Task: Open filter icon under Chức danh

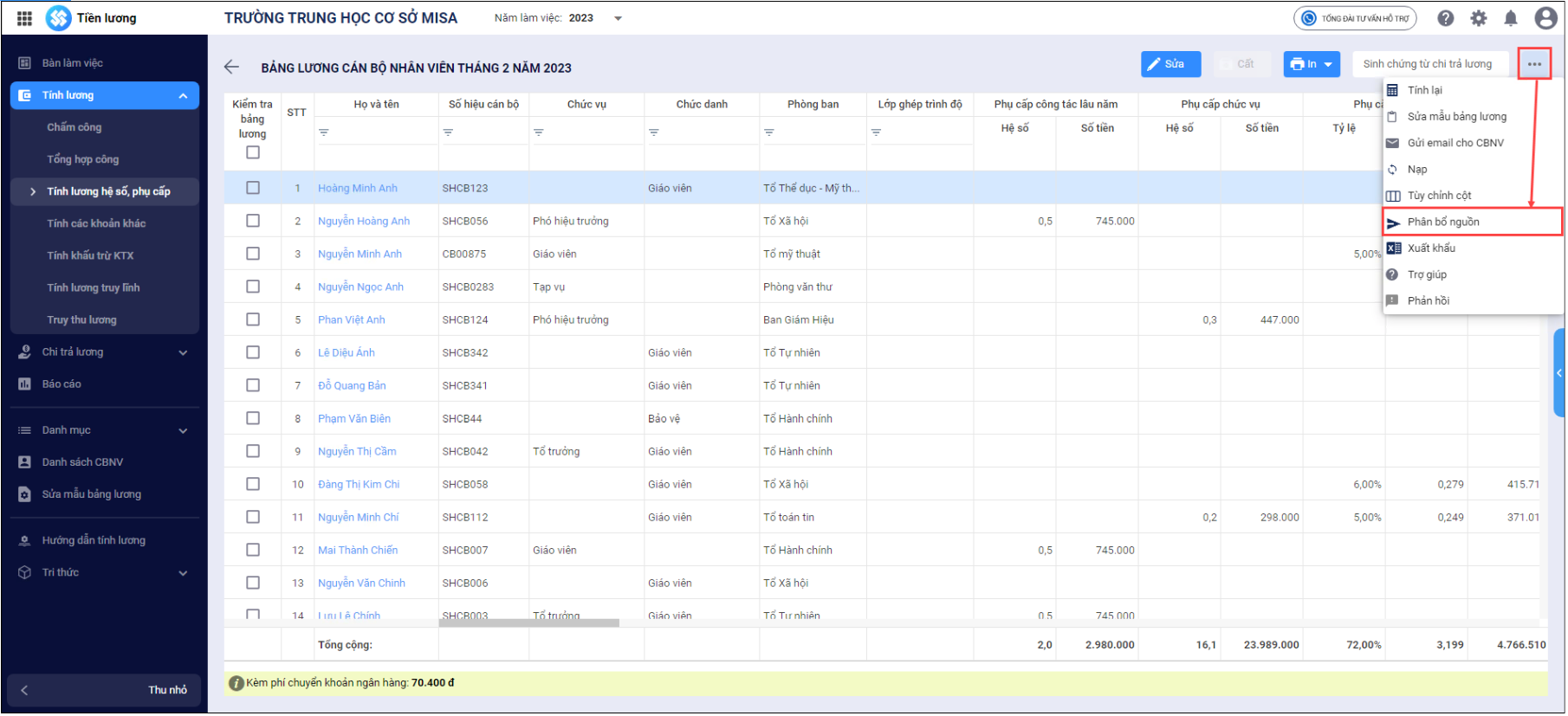Action: pos(654,132)
